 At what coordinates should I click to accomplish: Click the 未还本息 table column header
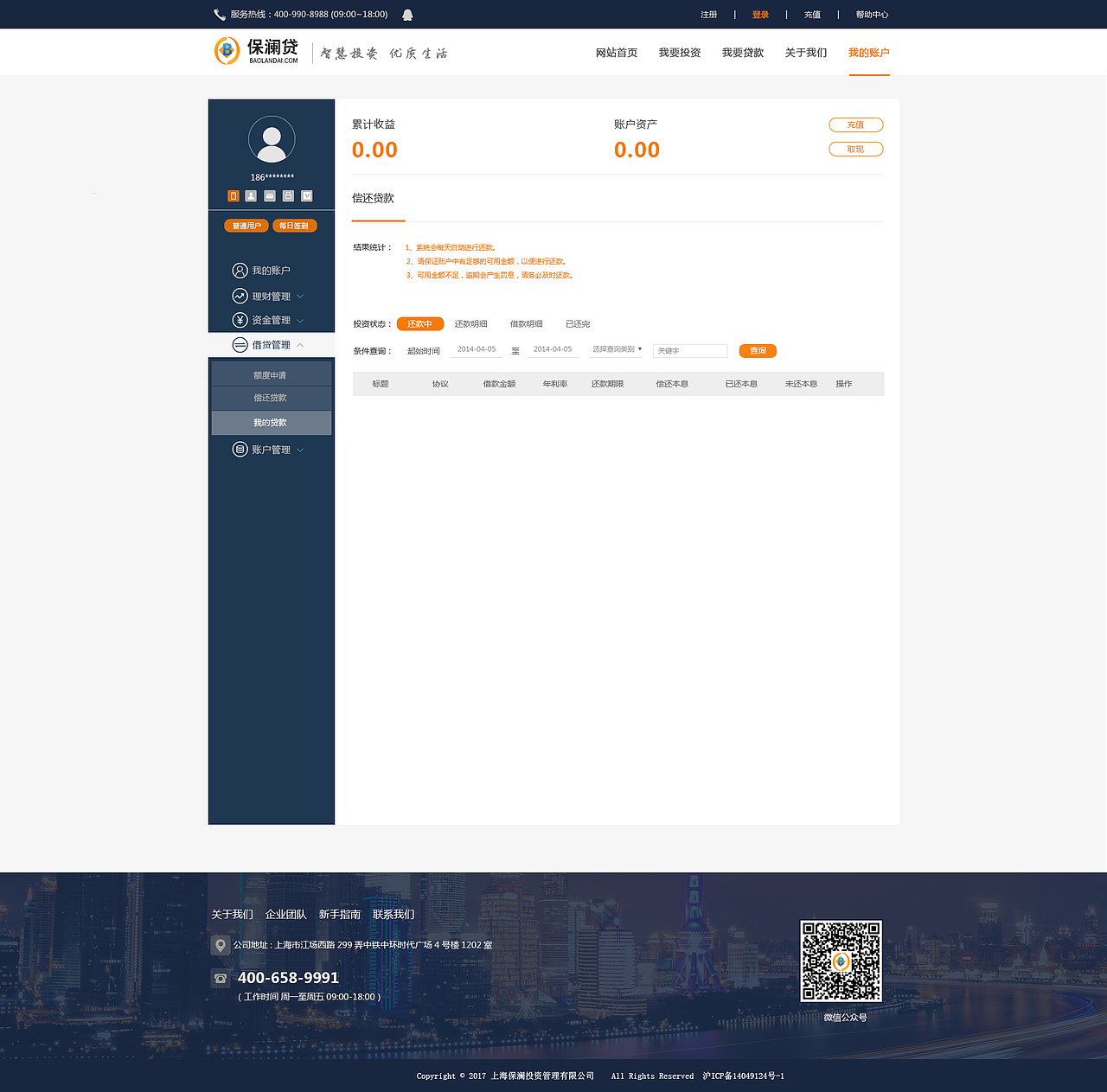point(801,384)
